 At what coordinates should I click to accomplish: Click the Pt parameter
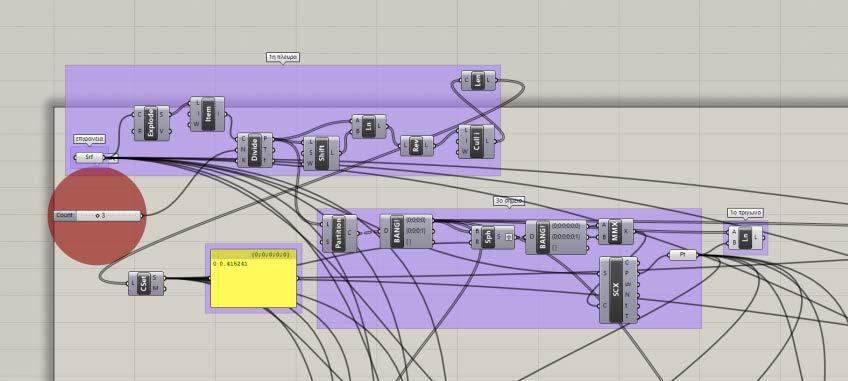(x=683, y=255)
